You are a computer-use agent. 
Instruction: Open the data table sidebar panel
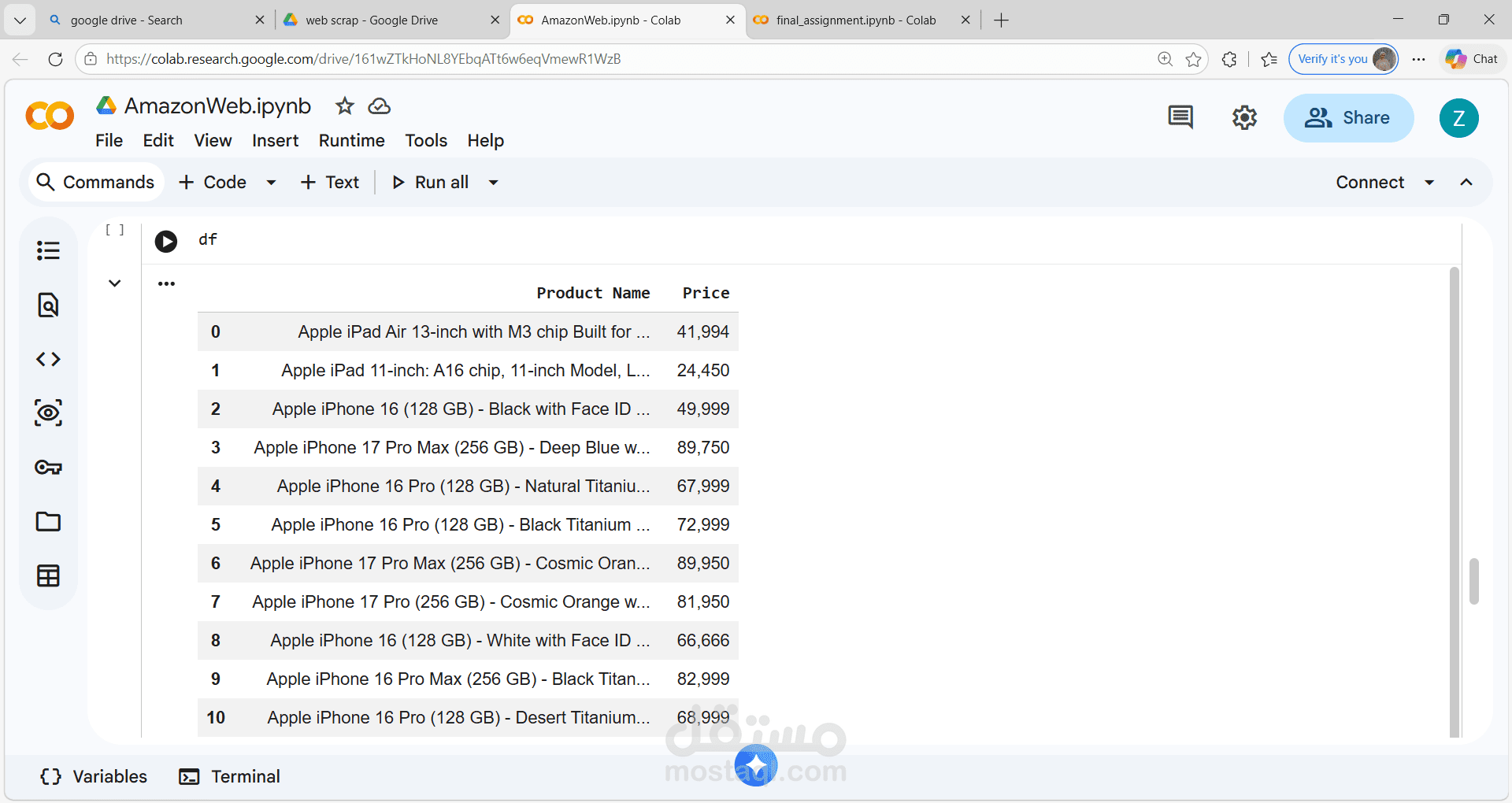point(48,575)
